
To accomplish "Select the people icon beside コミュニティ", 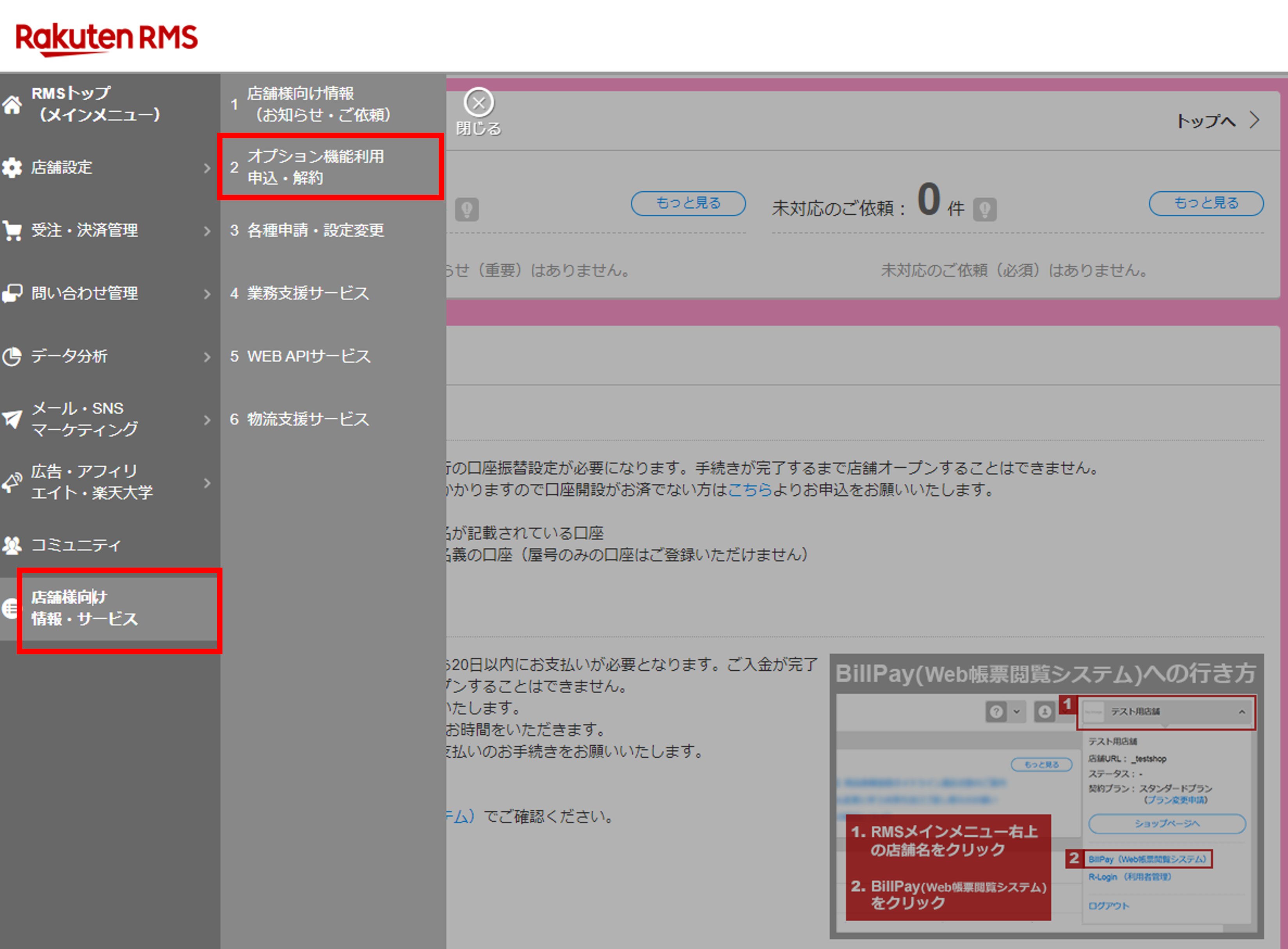I will tap(11, 545).
